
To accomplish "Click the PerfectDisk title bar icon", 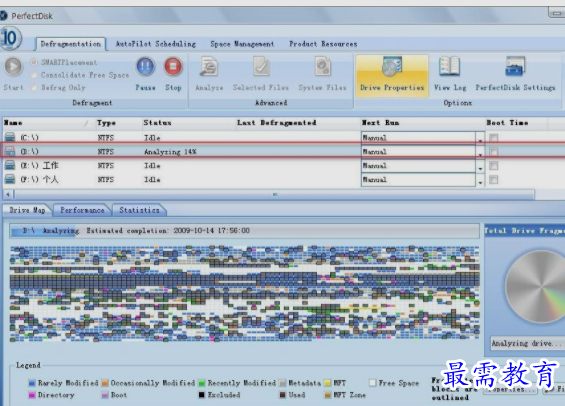I will tap(3, 15).
